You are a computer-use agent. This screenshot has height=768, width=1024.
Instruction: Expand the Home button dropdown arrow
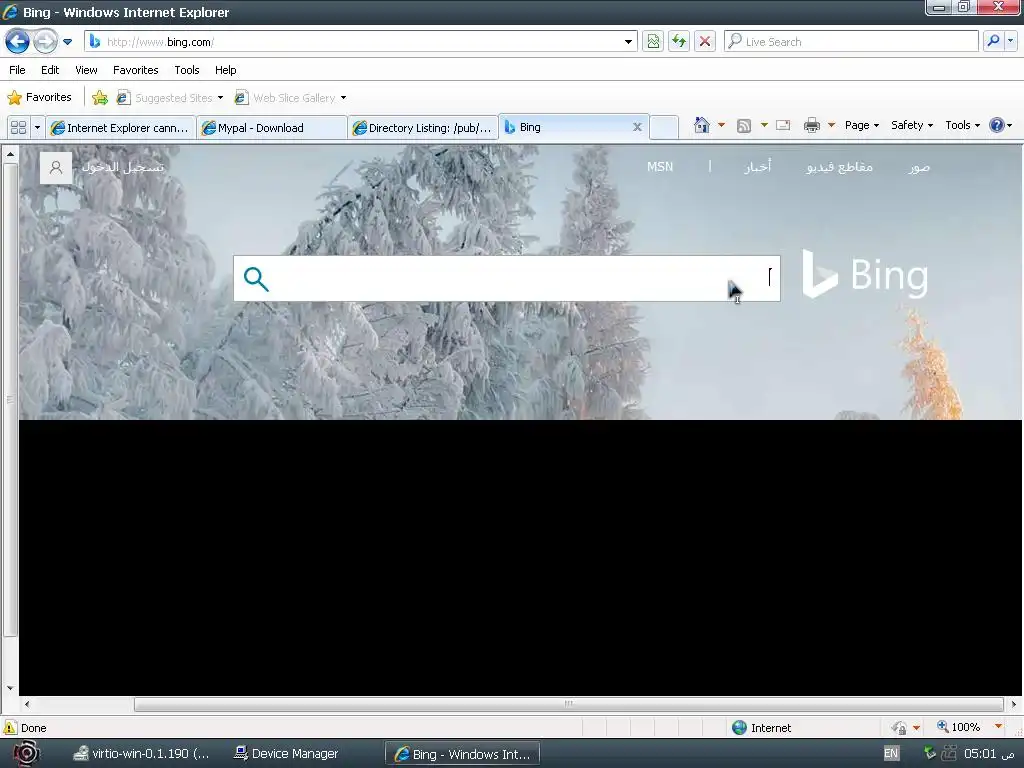[722, 125]
